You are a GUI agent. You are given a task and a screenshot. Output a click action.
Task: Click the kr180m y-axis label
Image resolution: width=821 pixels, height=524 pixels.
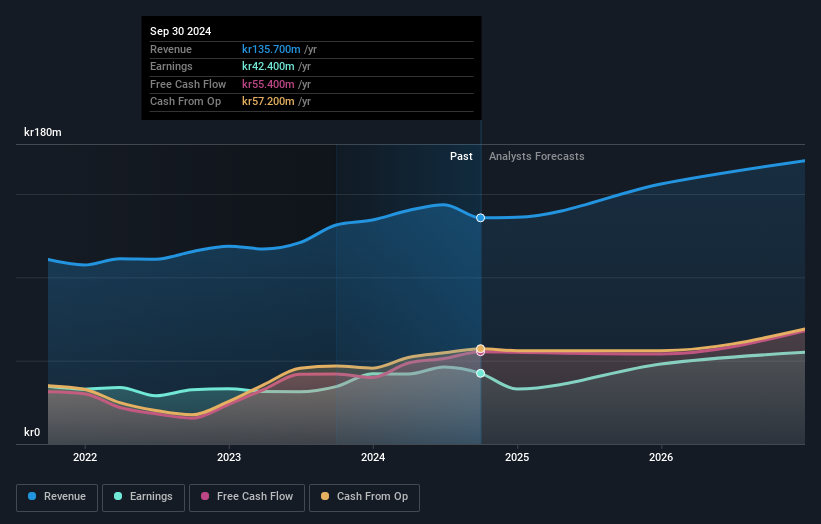[x=43, y=132]
